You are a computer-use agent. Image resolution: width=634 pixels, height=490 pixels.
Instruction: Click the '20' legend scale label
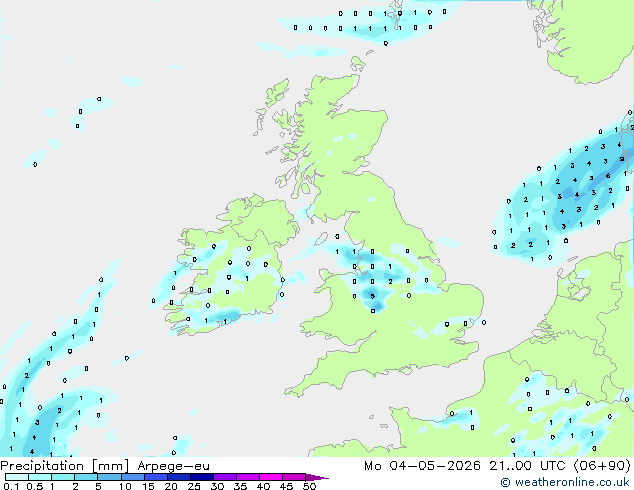pyautogui.click(x=171, y=486)
